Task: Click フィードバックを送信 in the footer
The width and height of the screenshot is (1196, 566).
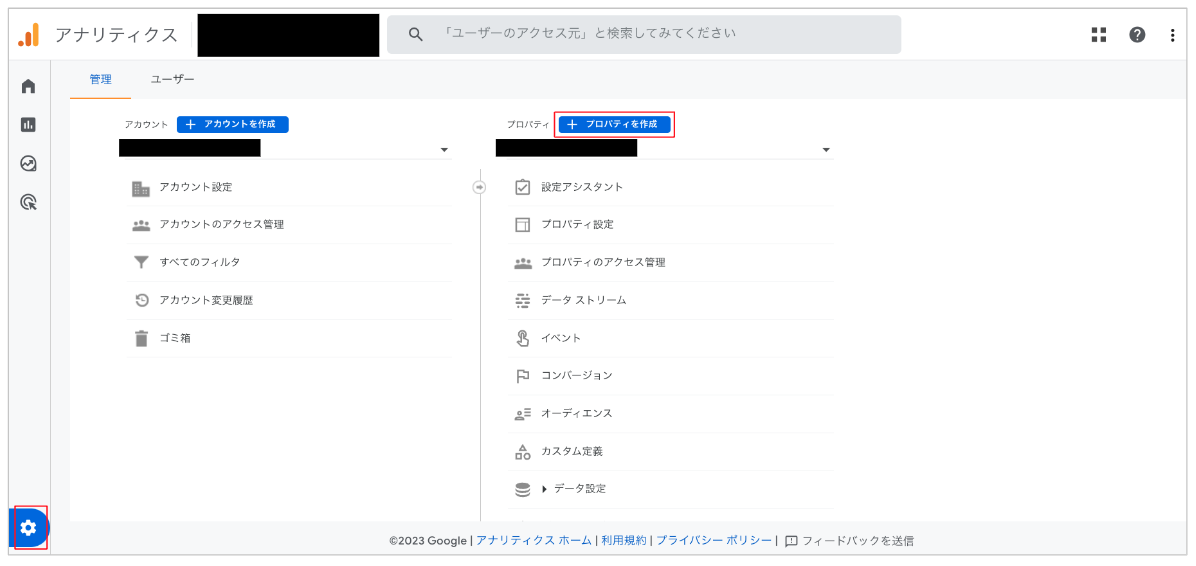Action: (858, 541)
